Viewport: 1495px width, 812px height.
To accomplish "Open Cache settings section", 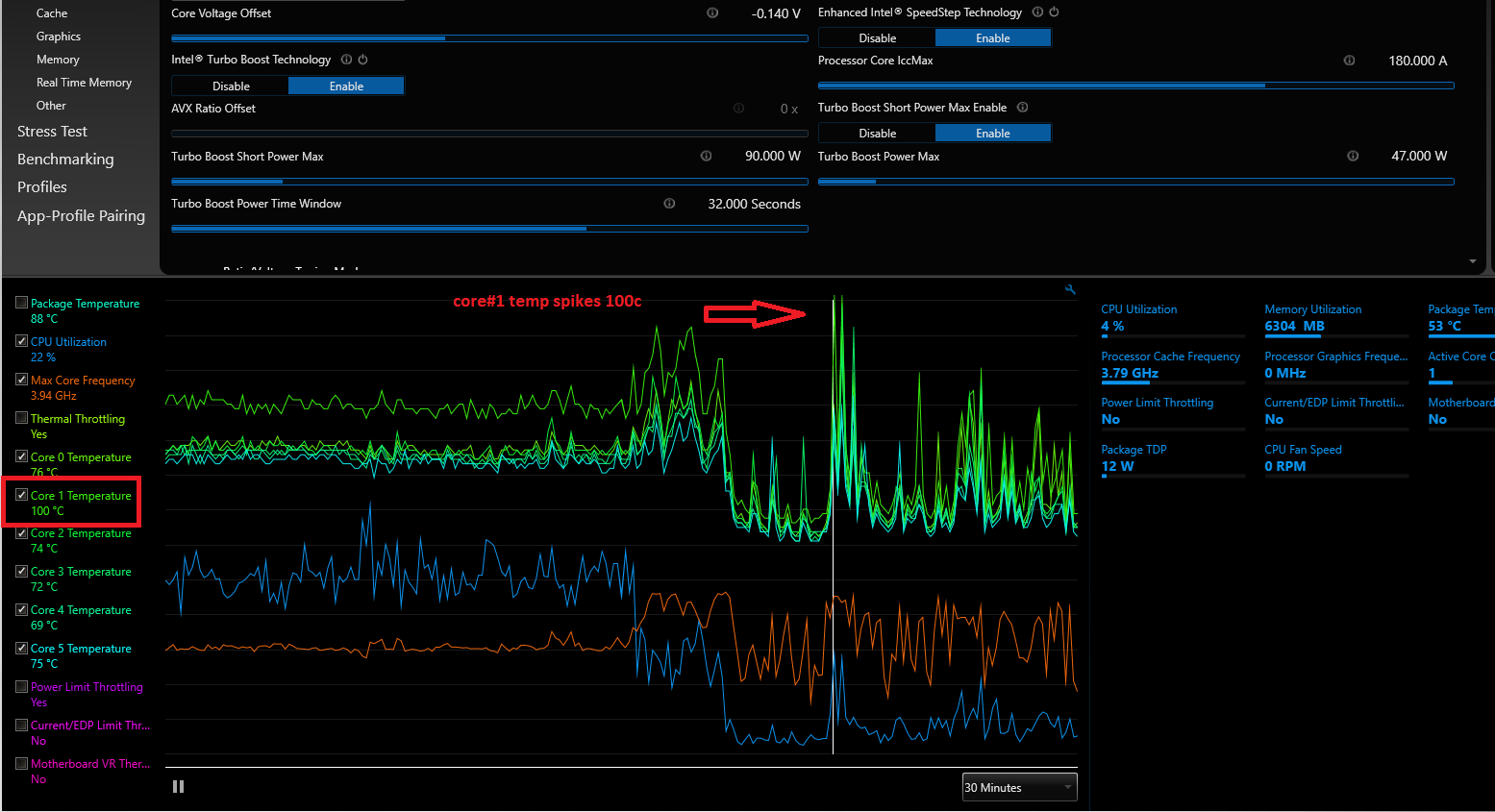I will click(52, 13).
